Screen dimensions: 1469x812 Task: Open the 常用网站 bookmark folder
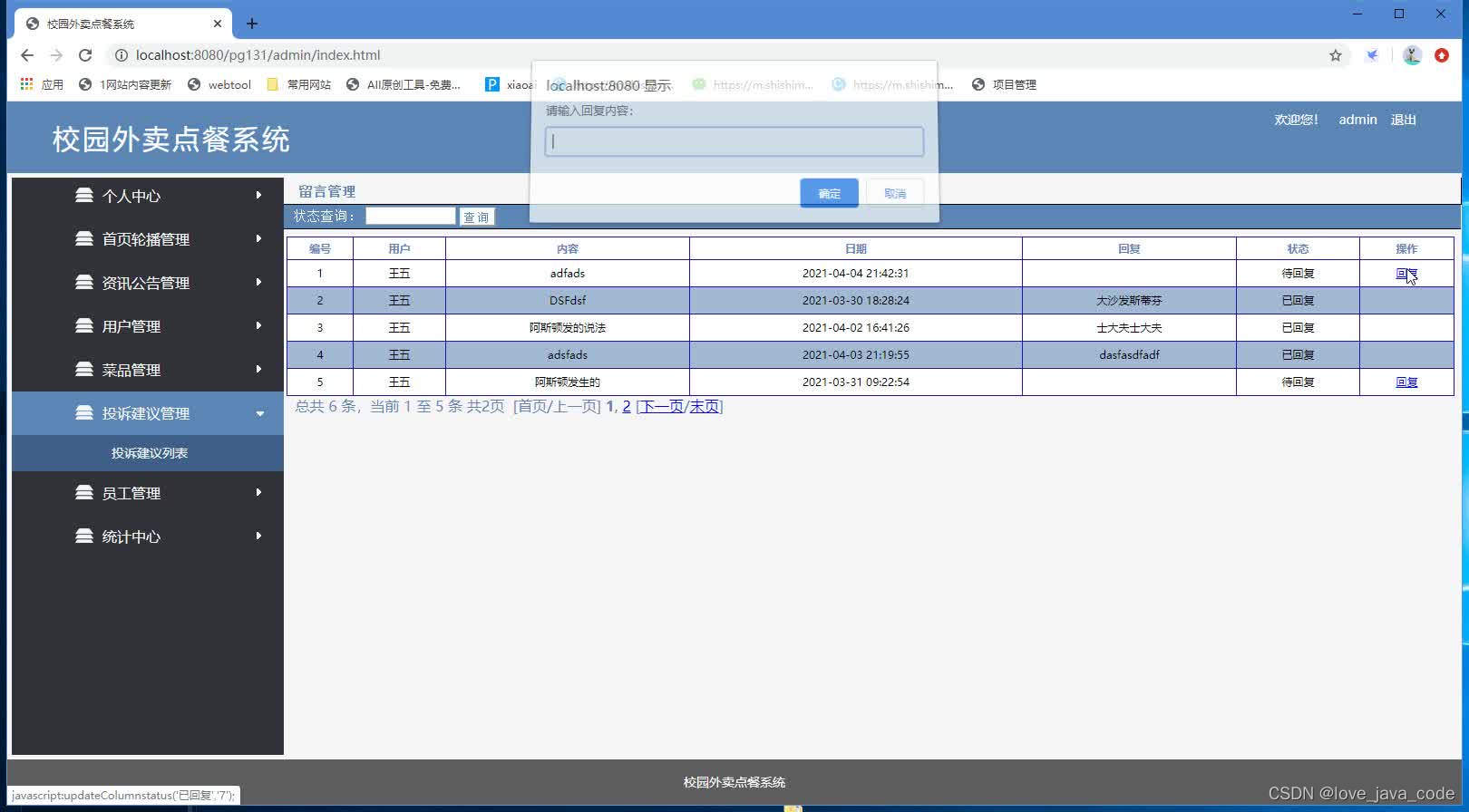(299, 84)
